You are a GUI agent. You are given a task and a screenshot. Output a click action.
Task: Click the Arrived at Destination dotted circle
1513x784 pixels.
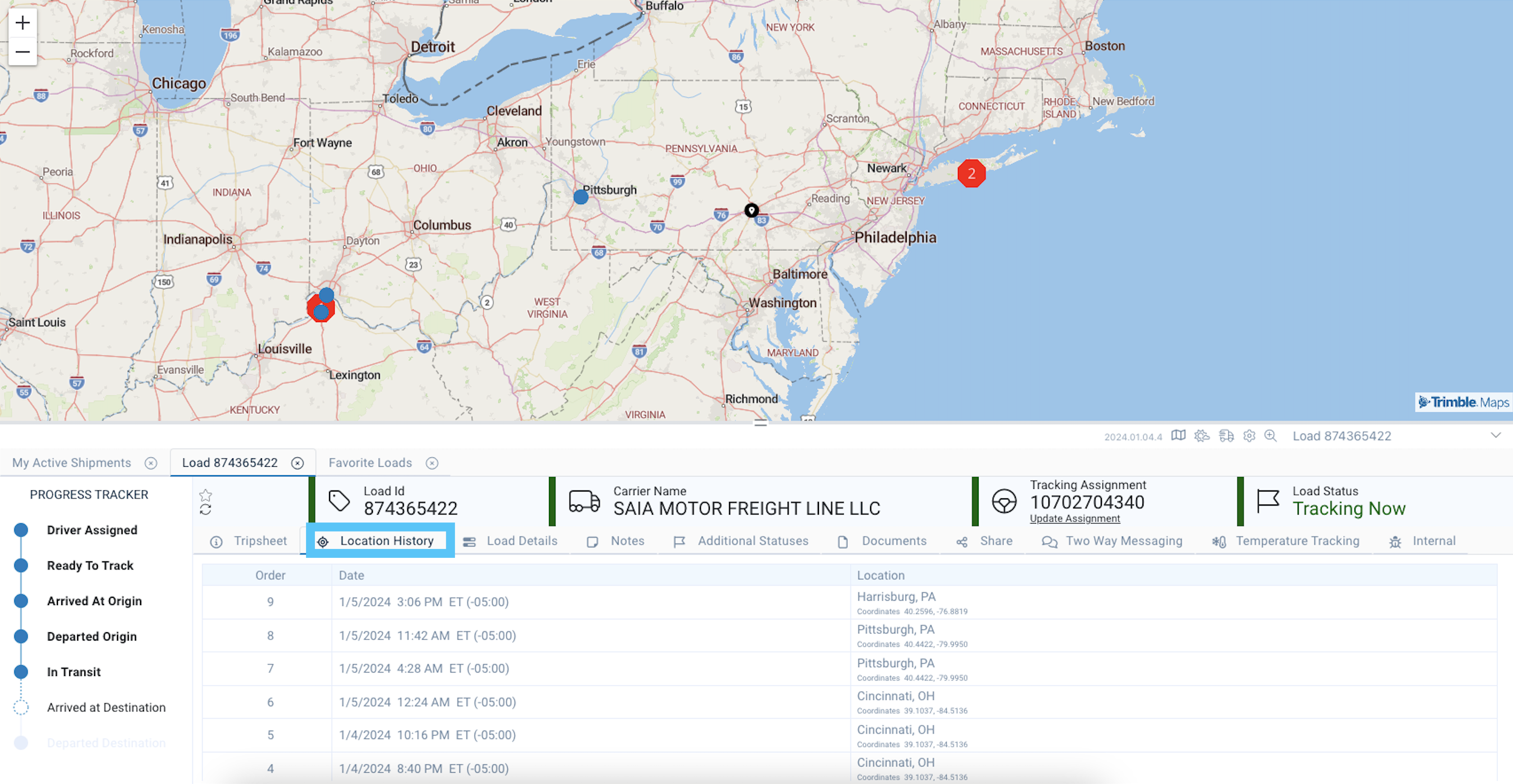(21, 707)
